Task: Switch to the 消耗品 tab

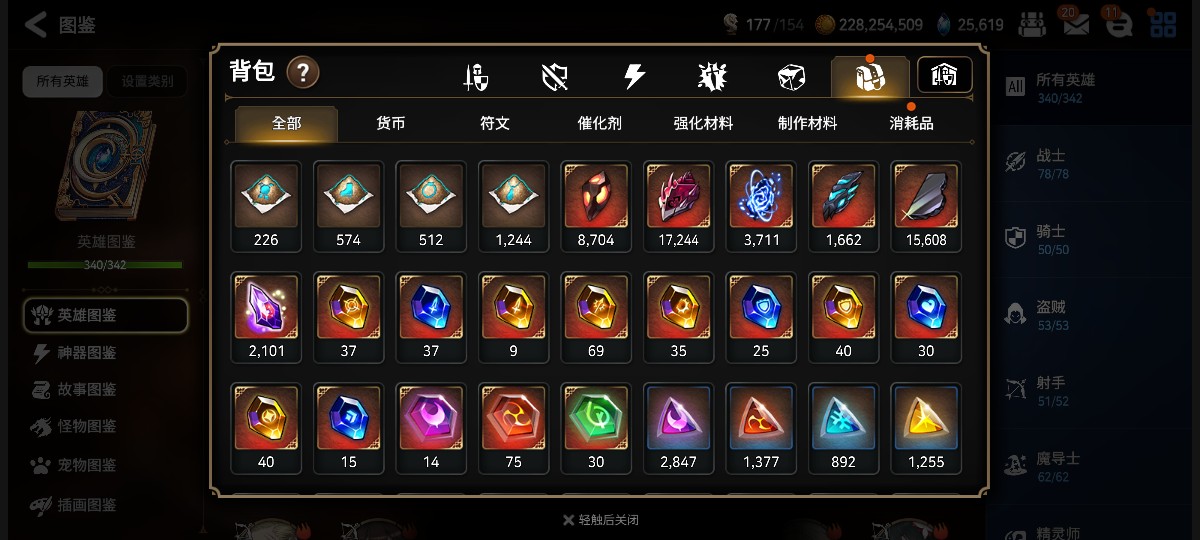Action: [x=911, y=124]
